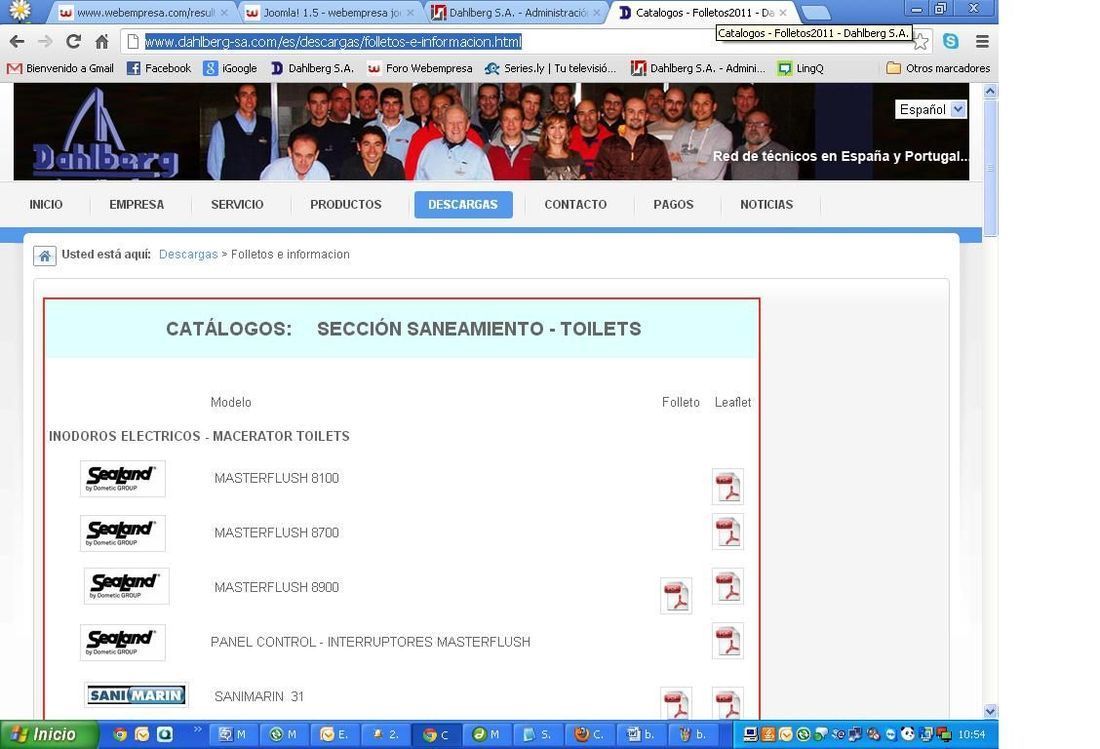Open PAGOS menu item
This screenshot has height=749, width=1100.
pyautogui.click(x=673, y=204)
